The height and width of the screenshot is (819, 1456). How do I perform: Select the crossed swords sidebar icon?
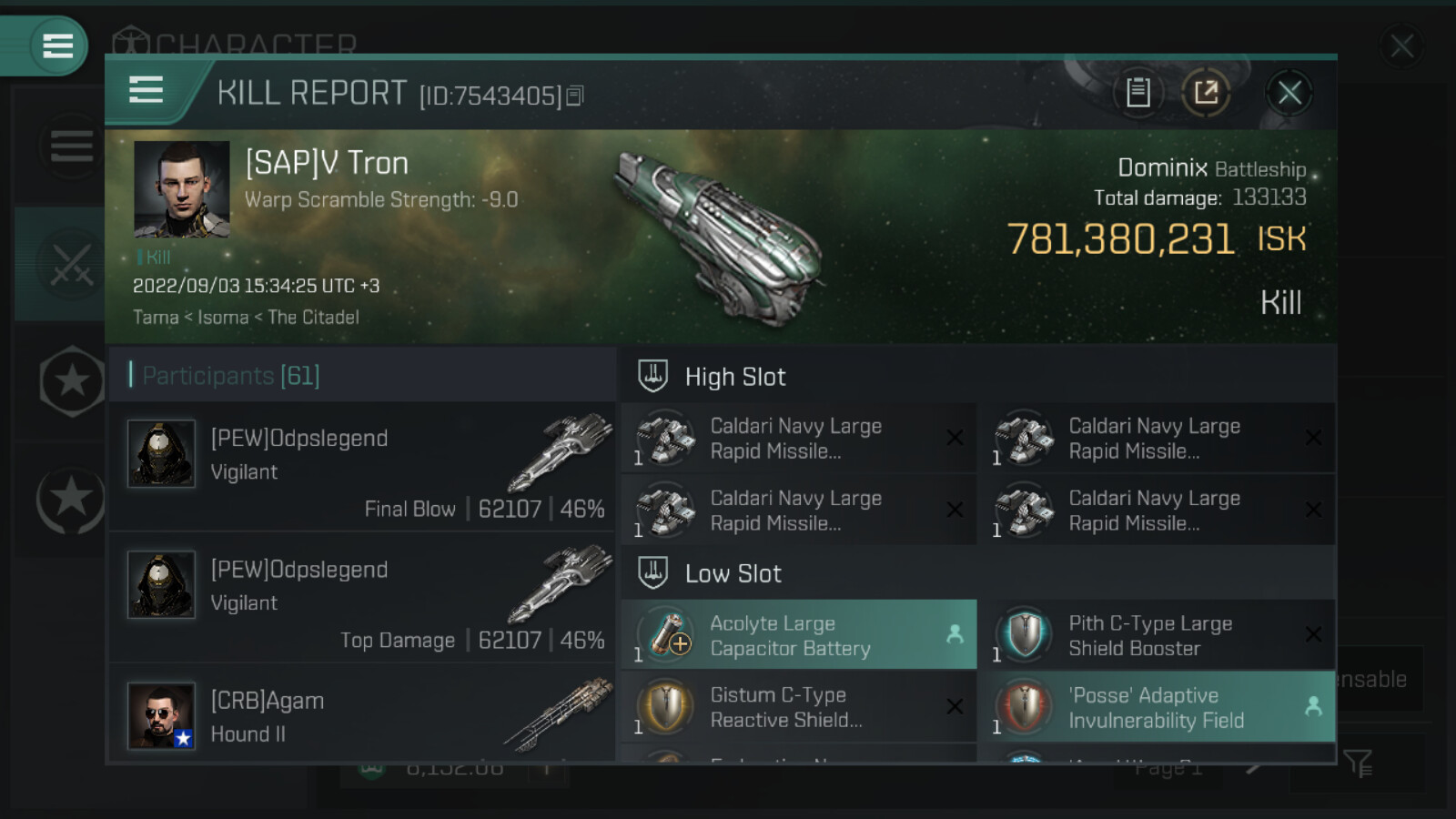click(71, 264)
